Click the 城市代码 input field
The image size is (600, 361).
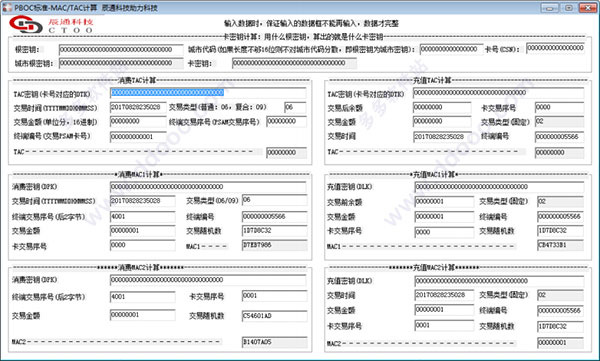(451, 49)
